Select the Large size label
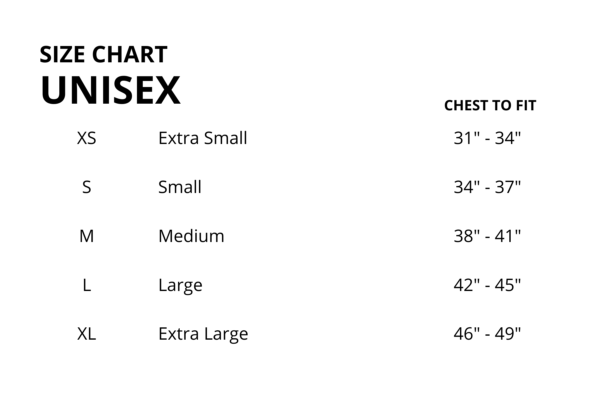This screenshot has width=600, height=400. 180,286
